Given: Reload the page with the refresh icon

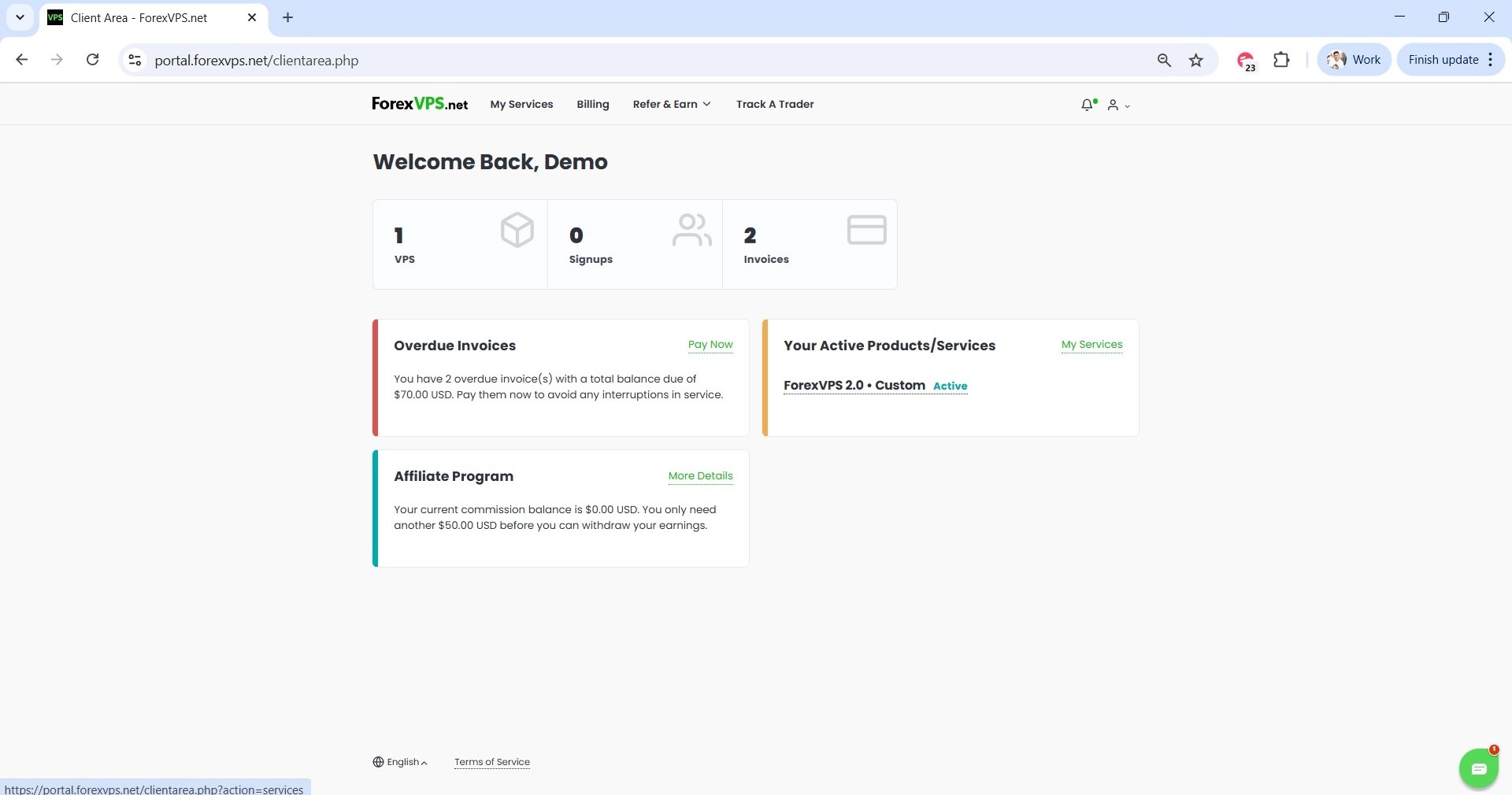Looking at the screenshot, I should (93, 60).
